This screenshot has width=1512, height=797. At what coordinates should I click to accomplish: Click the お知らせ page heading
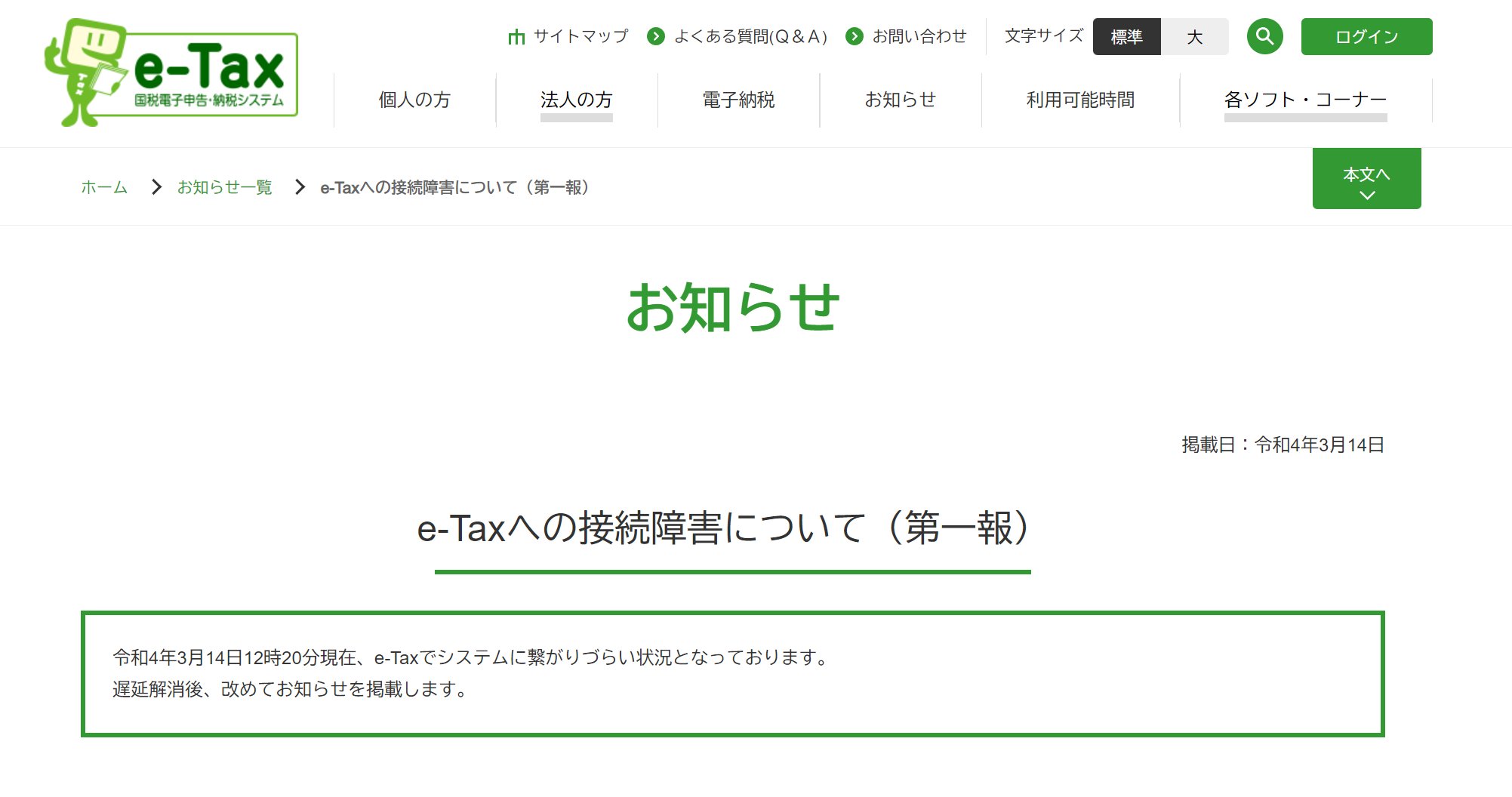click(x=733, y=307)
